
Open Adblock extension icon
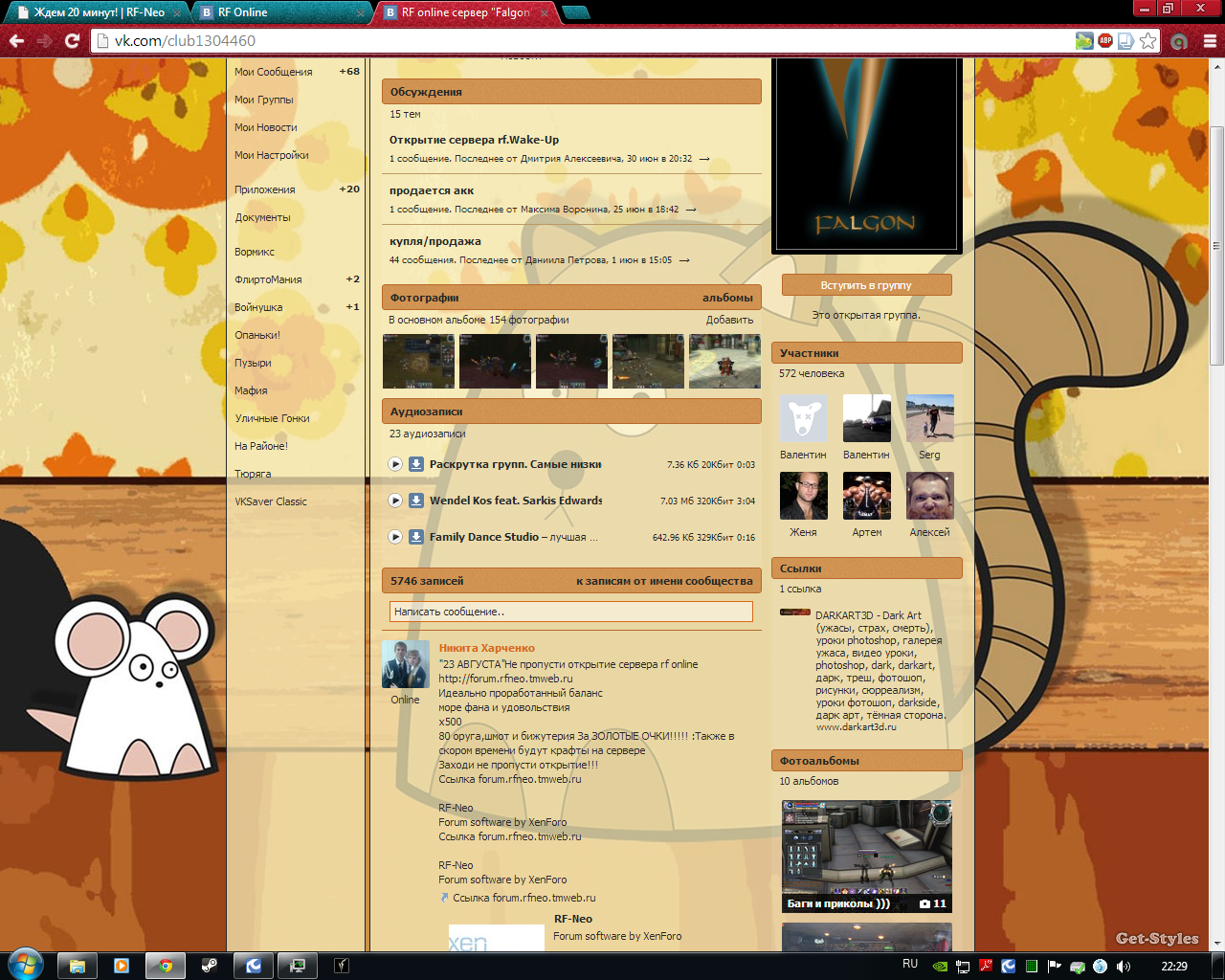[x=1105, y=41]
